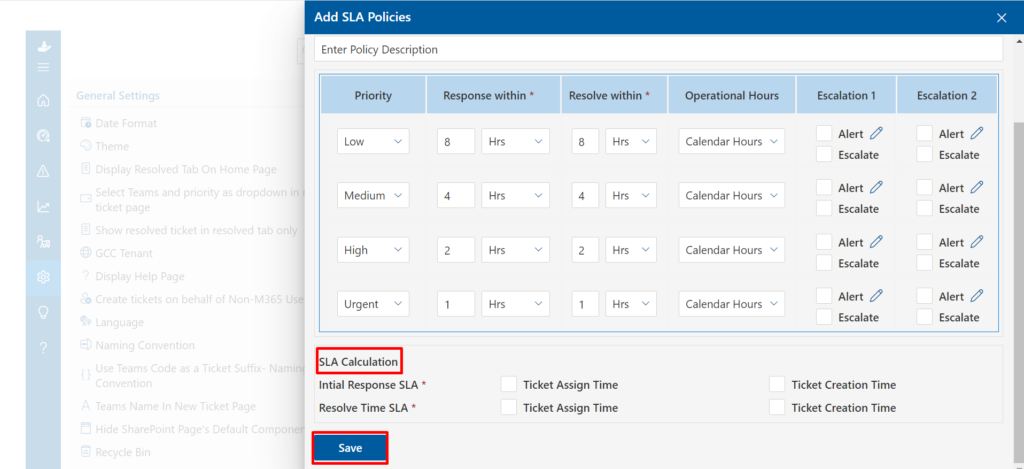
Task: Edit the Medium priority Escalation 2 alert
Action: pos(977,187)
